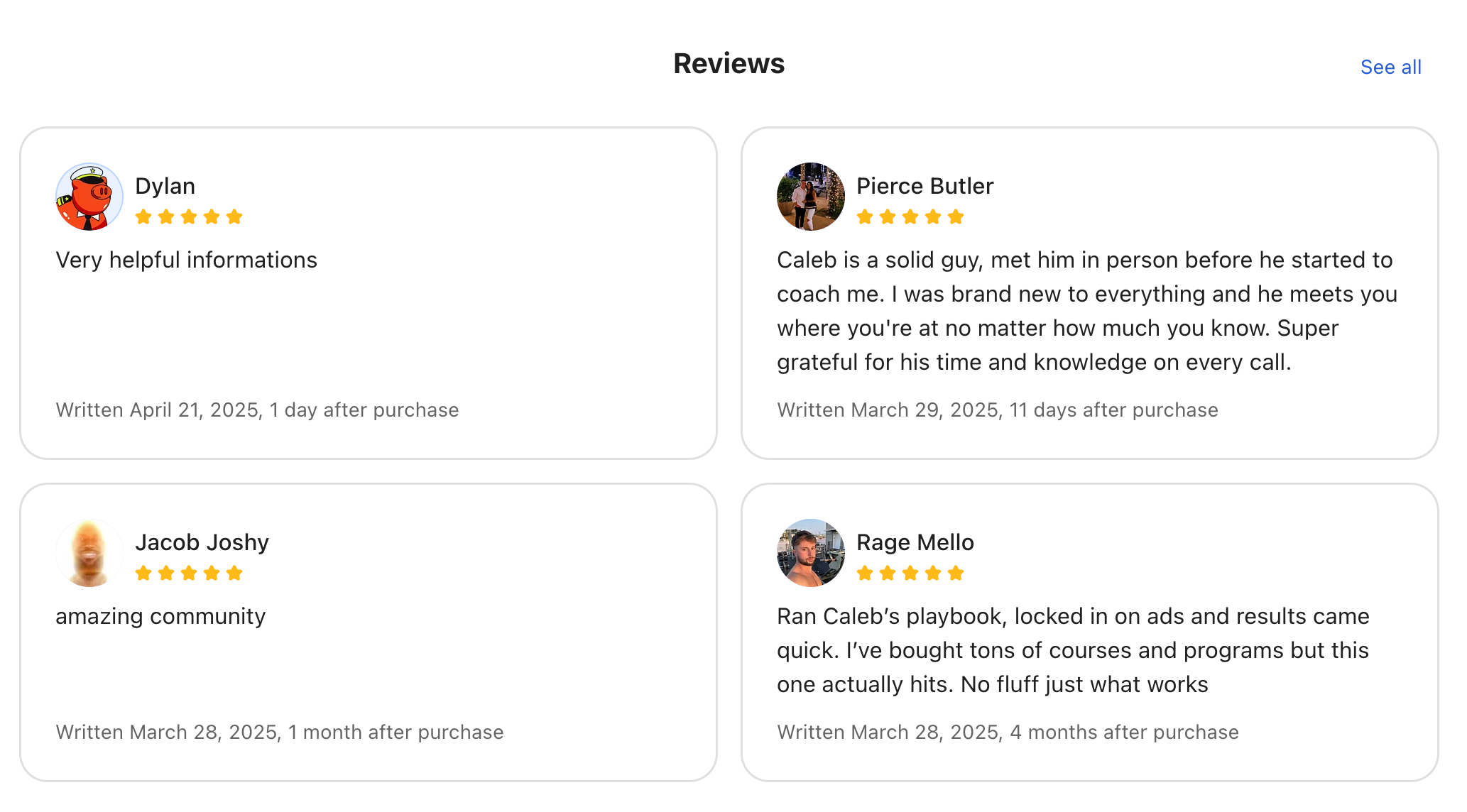The image size is (1467, 812).
Task: Click the April 21 purchase date text
Action: (x=257, y=410)
